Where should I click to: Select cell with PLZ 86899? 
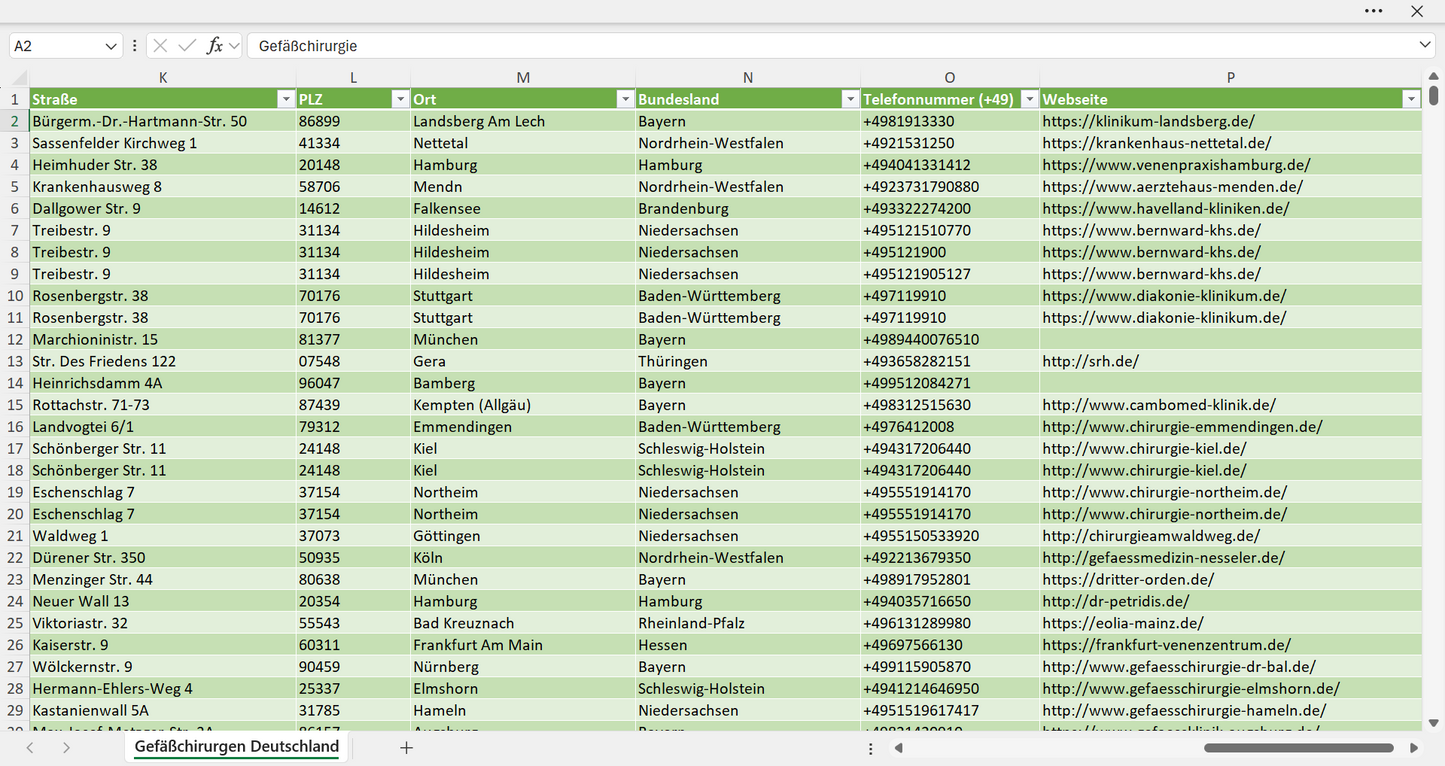(353, 121)
